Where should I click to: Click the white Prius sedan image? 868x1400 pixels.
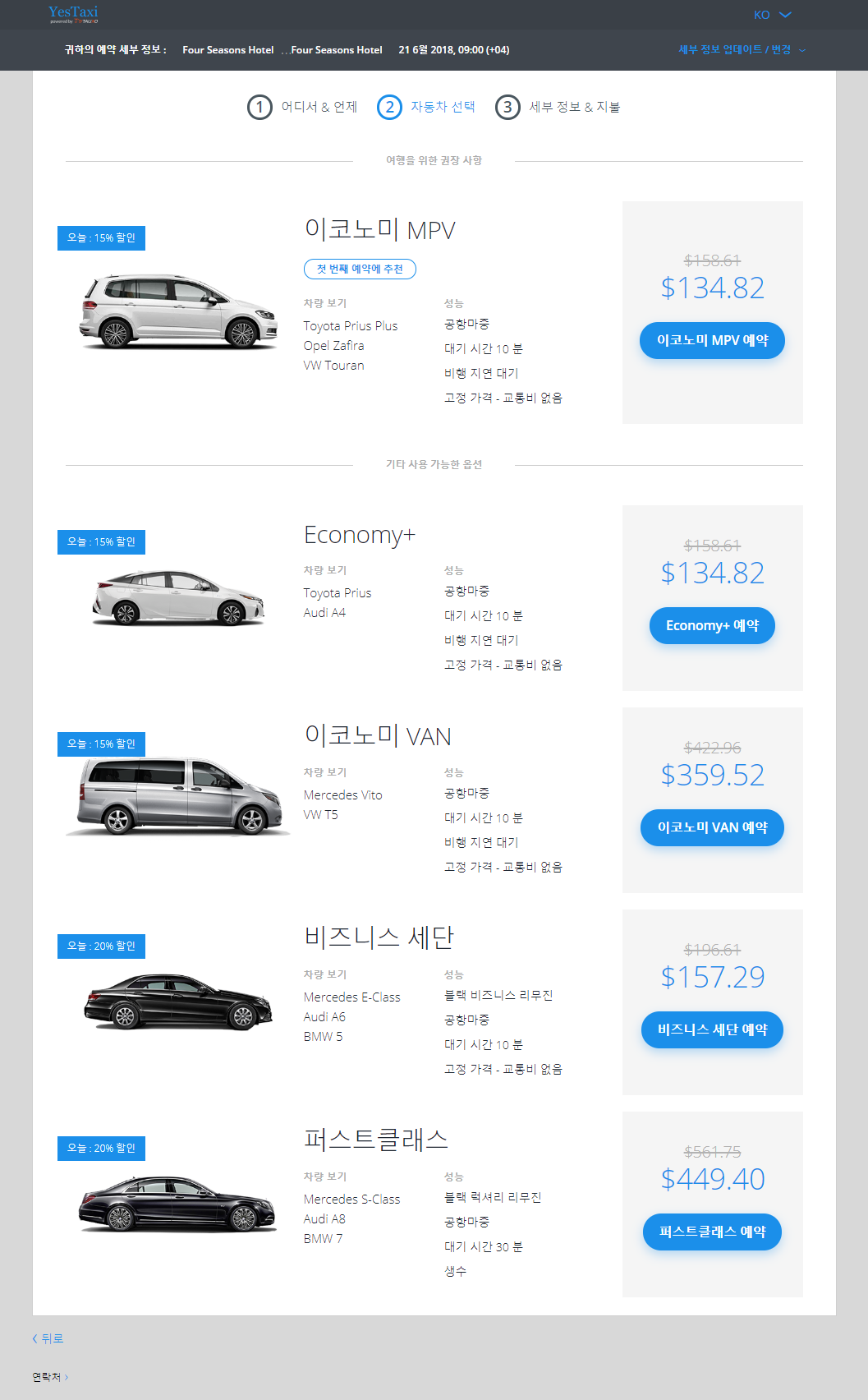tap(178, 597)
